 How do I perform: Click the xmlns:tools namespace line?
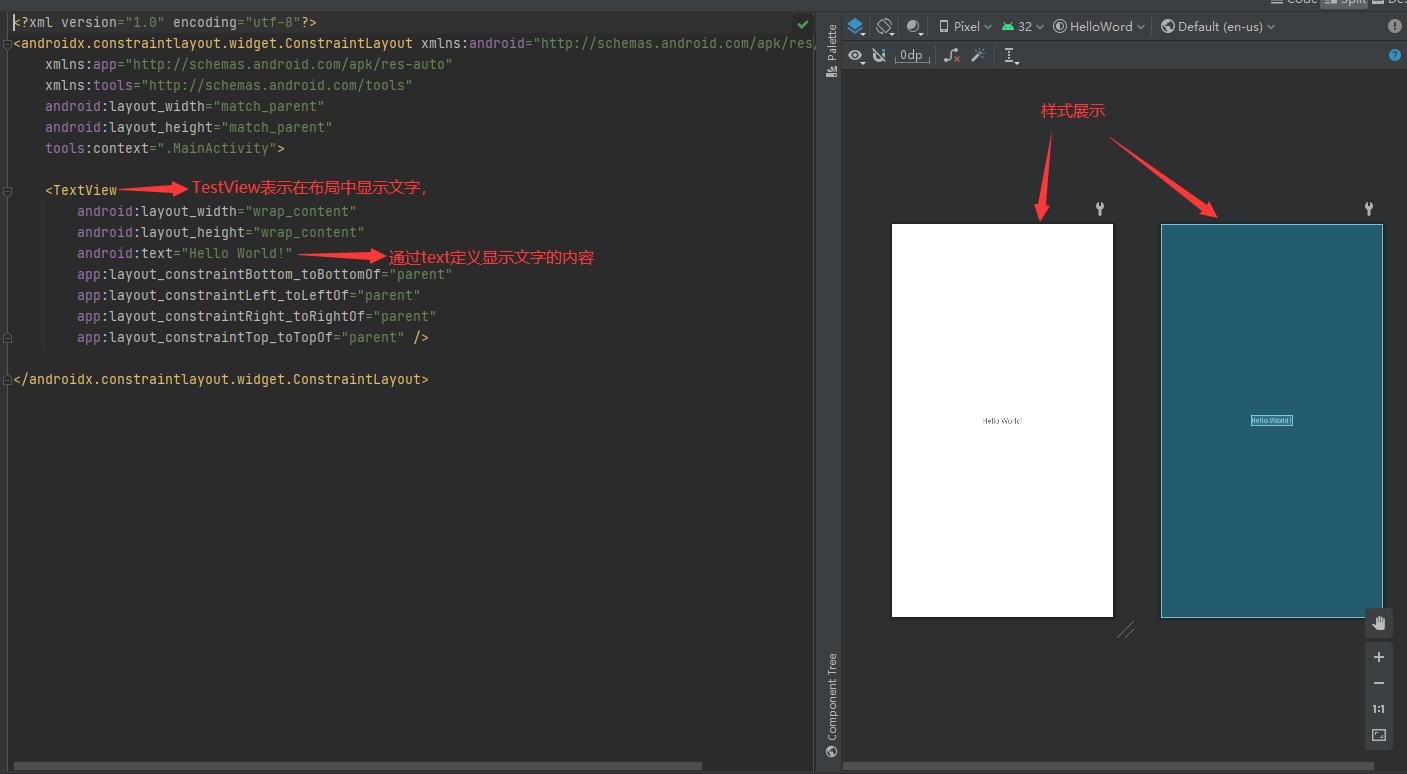[229, 85]
